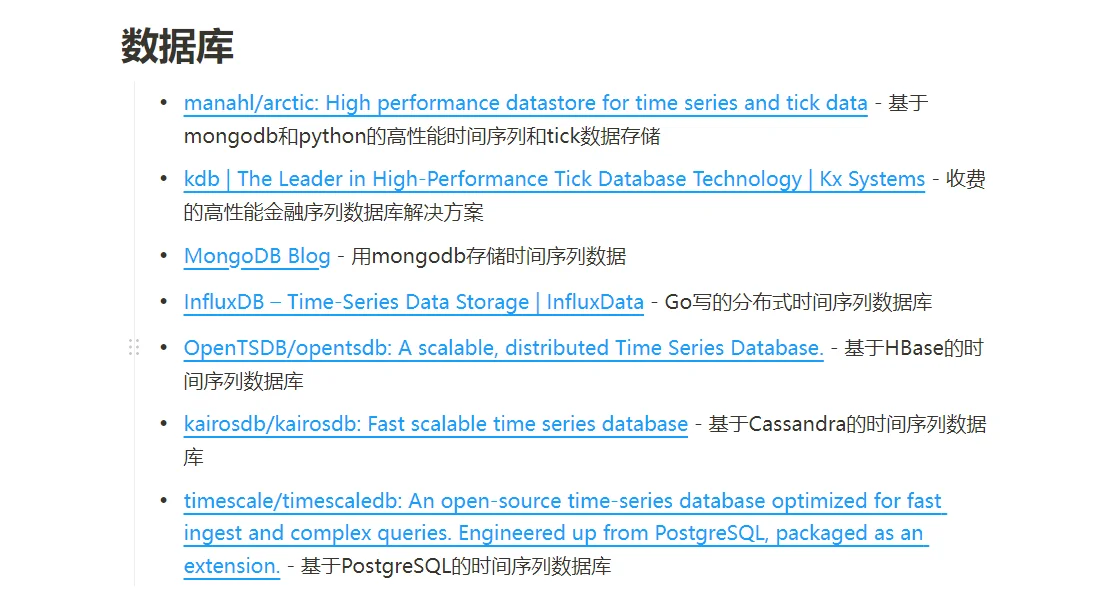This screenshot has height=606, width=1117.
Task: Visit the OpenTSDB/opentsdb repository link
Action: coord(503,348)
